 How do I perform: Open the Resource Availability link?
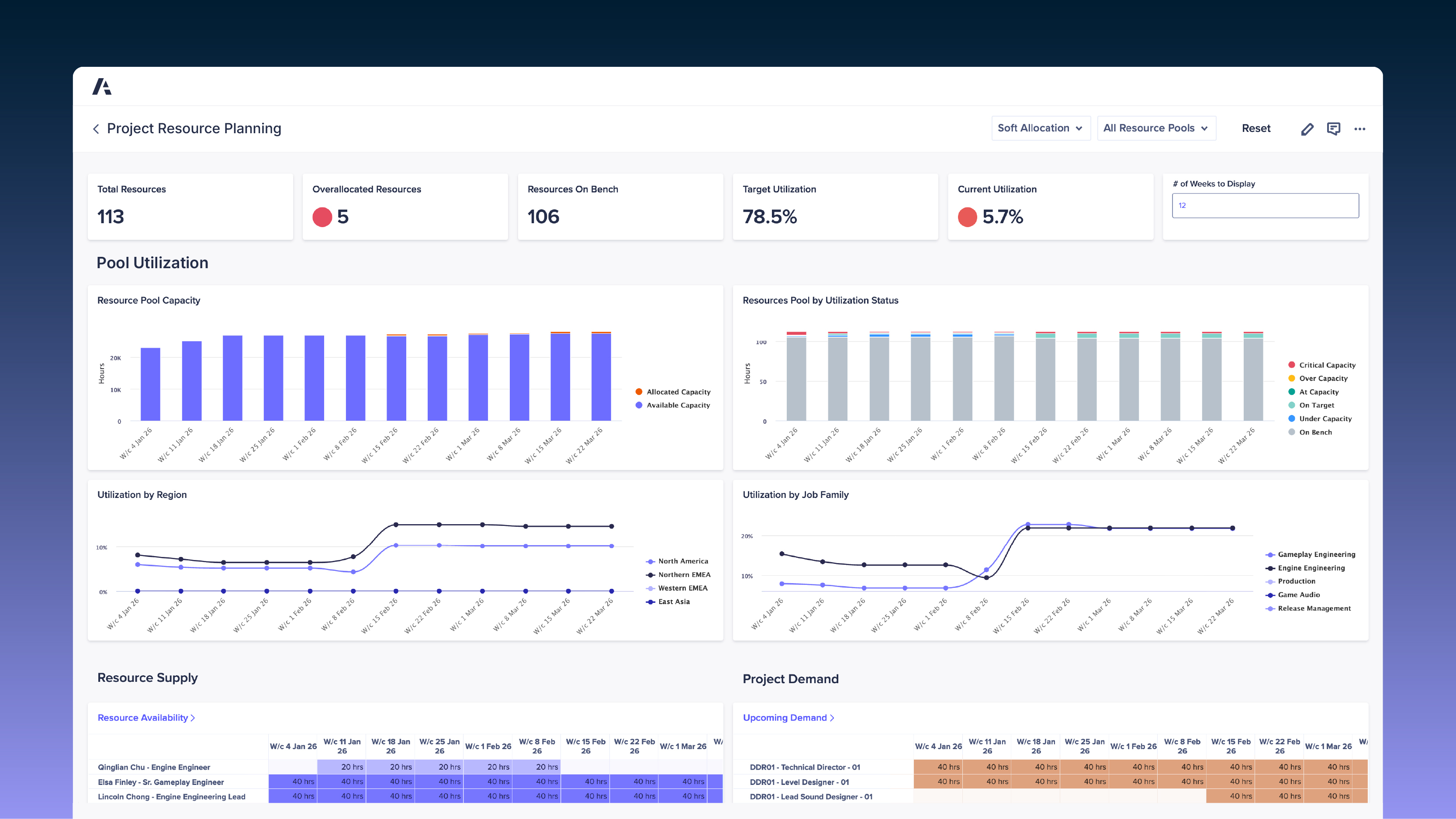click(142, 717)
